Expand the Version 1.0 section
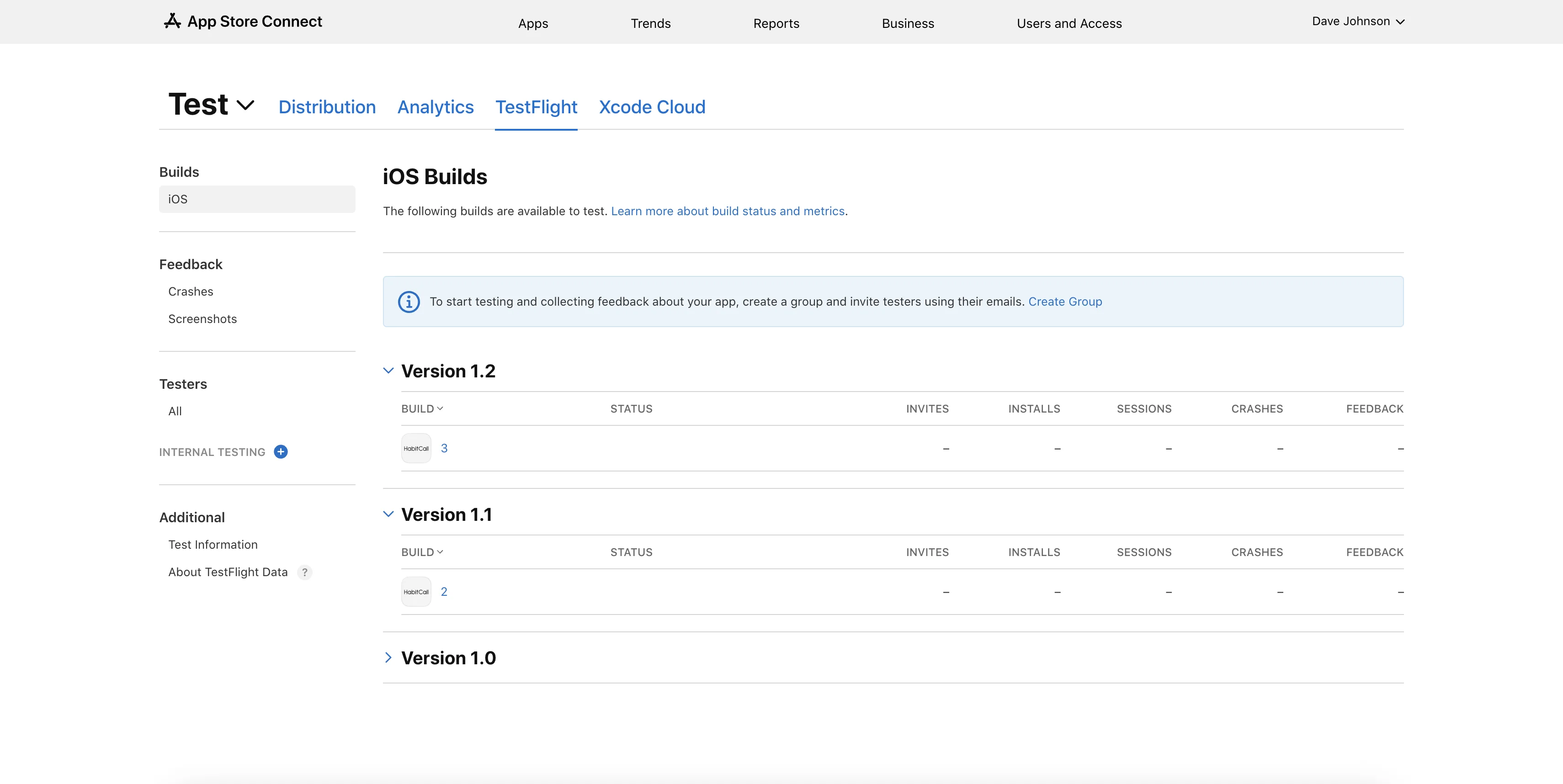This screenshot has height=784, width=1563. [x=388, y=657]
